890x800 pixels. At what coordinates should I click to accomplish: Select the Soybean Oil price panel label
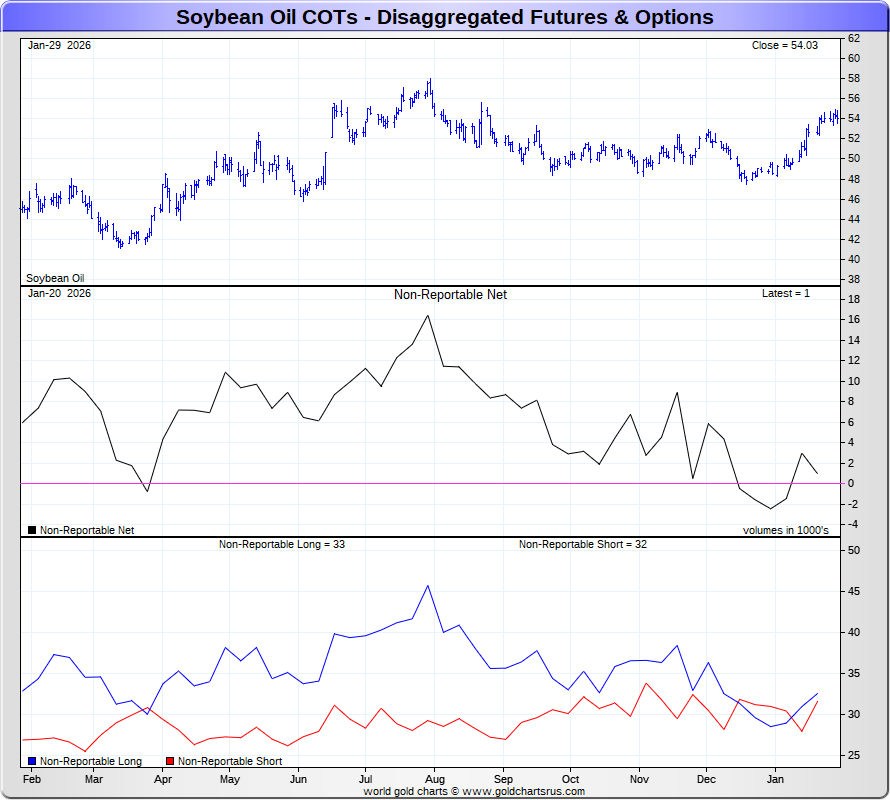pyautogui.click(x=55, y=278)
